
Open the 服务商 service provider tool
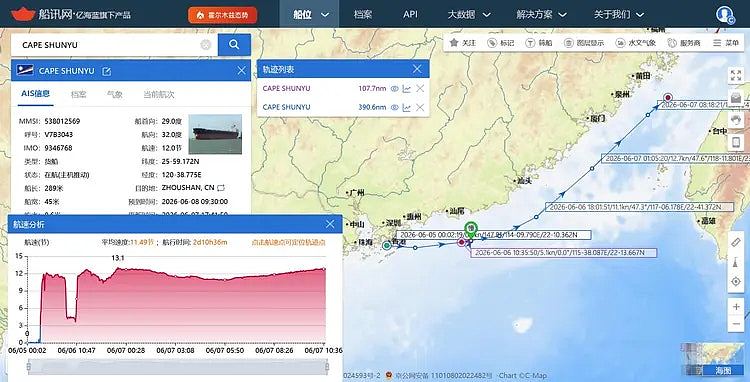[x=684, y=43]
